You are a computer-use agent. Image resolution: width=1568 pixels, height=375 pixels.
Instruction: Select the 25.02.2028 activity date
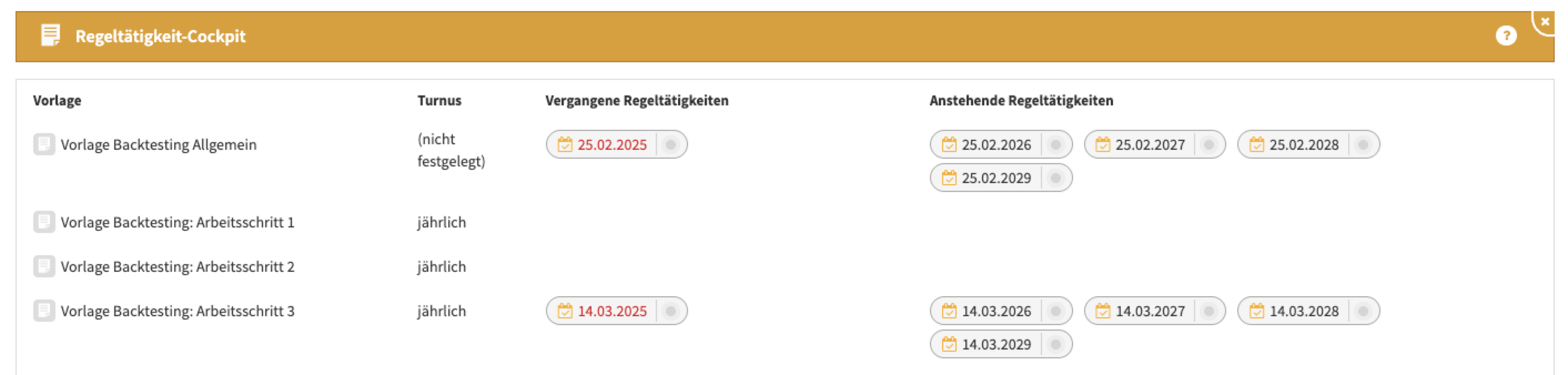coord(1304,145)
